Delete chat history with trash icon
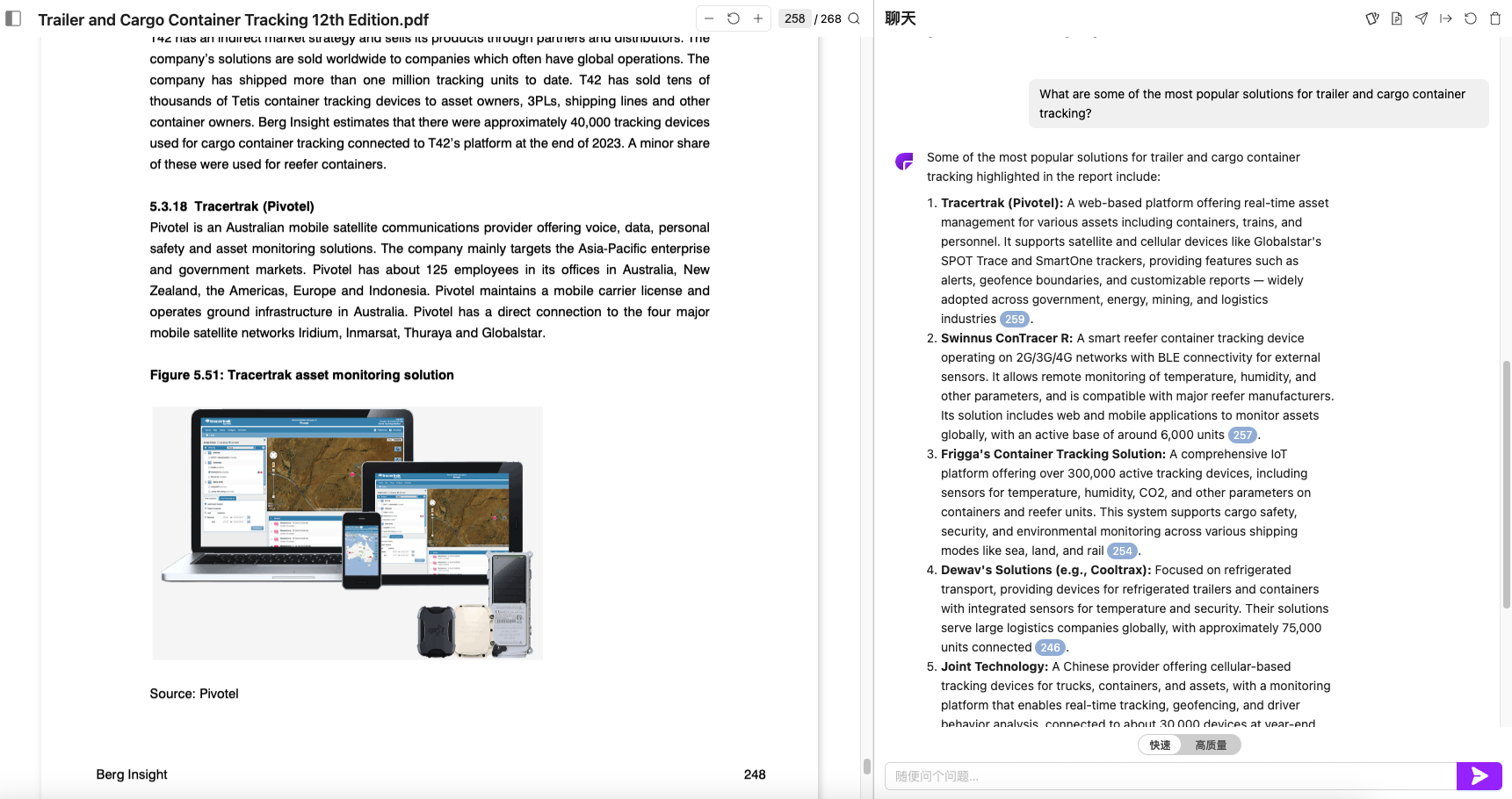Viewport: 1512px width, 799px height. tap(1495, 18)
